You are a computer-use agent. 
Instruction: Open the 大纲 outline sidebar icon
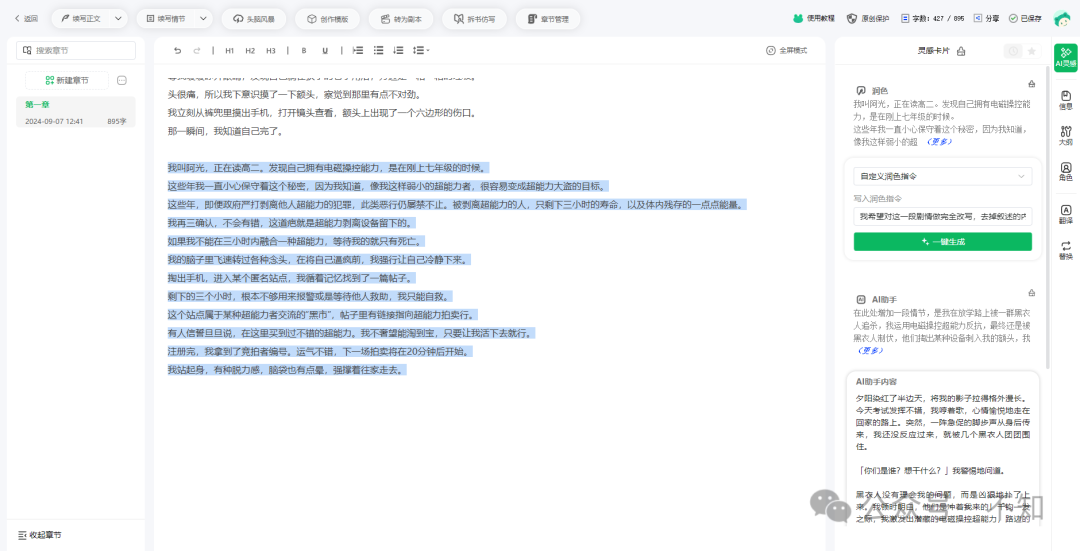pyautogui.click(x=1065, y=136)
